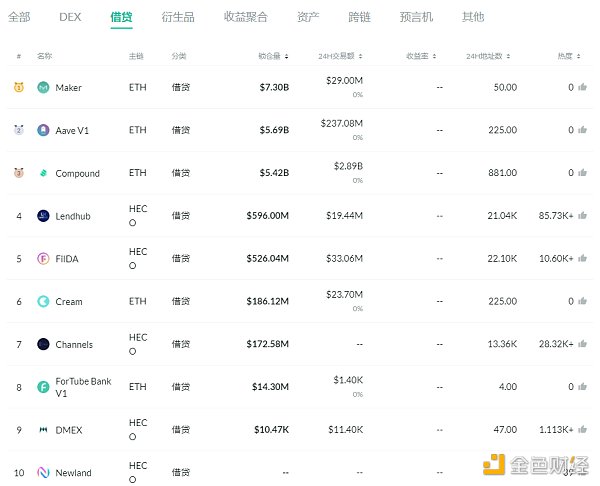
Task: Click the Compound logo icon
Action: (x=44, y=173)
